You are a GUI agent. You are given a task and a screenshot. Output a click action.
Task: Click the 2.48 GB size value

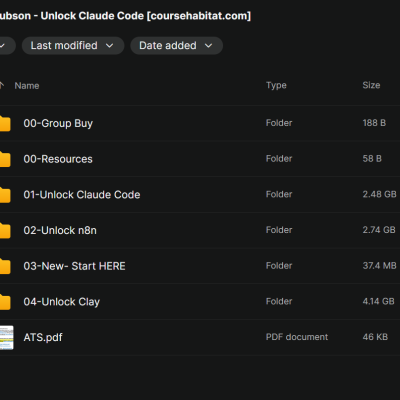pos(379,194)
